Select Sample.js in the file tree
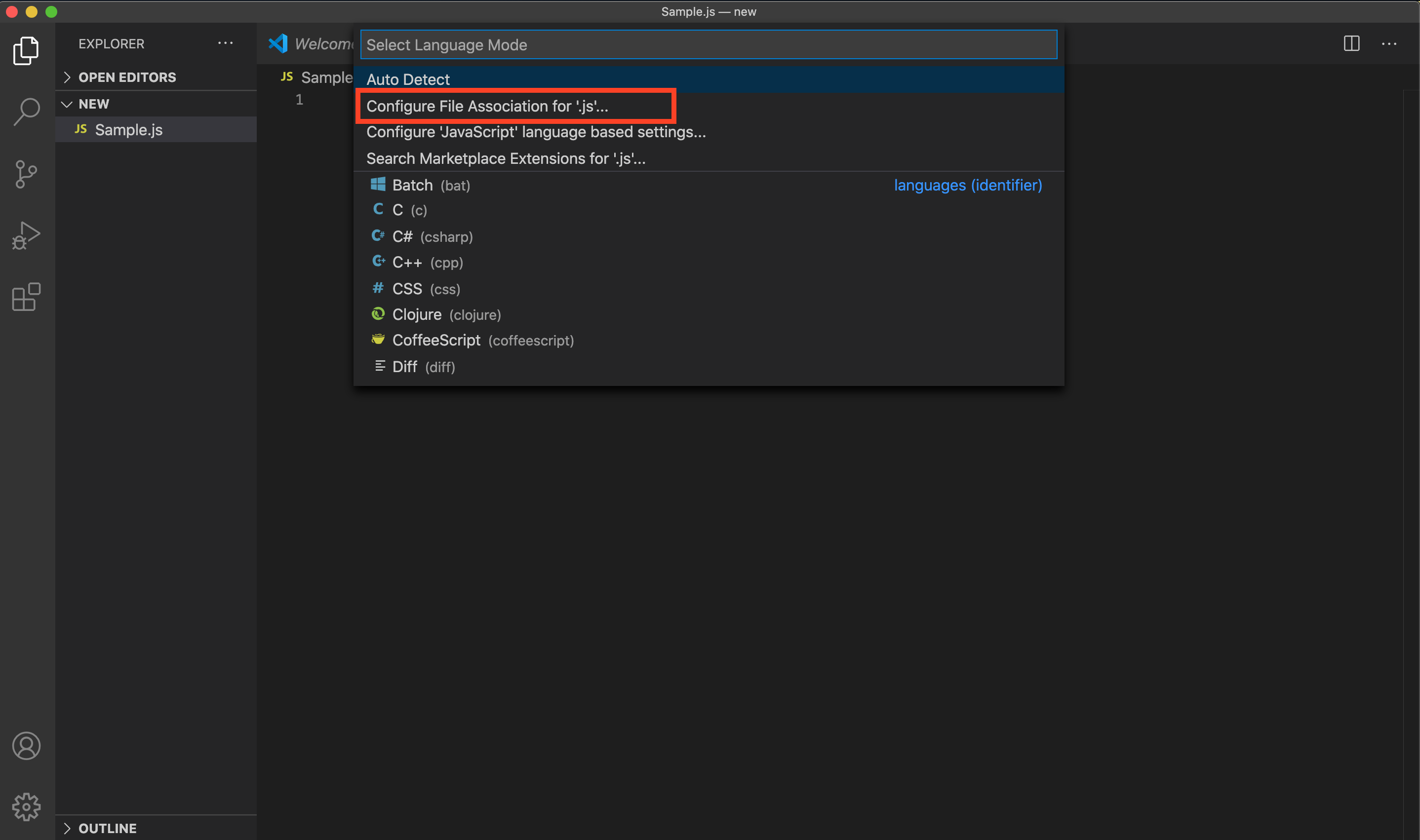The height and width of the screenshot is (840, 1420). click(x=128, y=130)
